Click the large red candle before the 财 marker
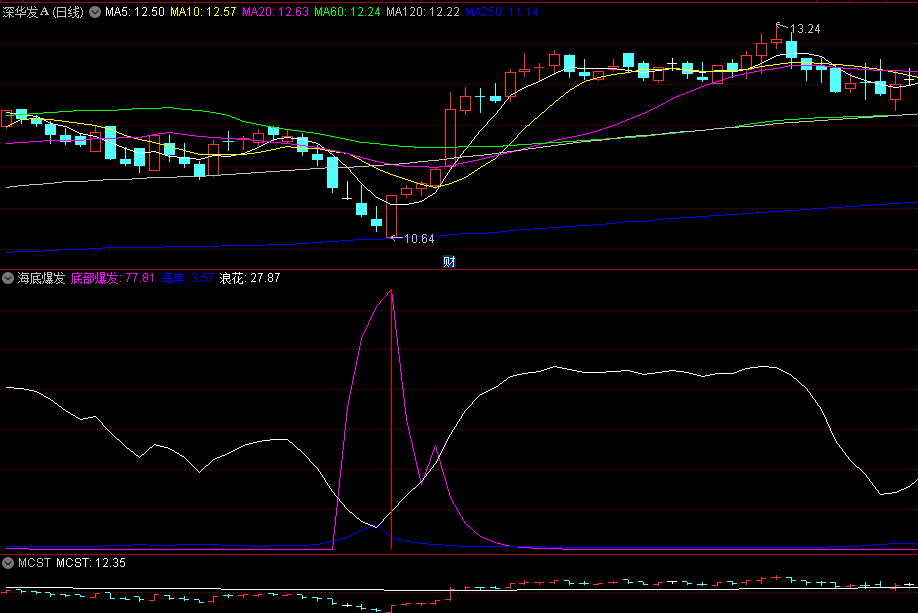This screenshot has height=613, width=918. (x=450, y=136)
